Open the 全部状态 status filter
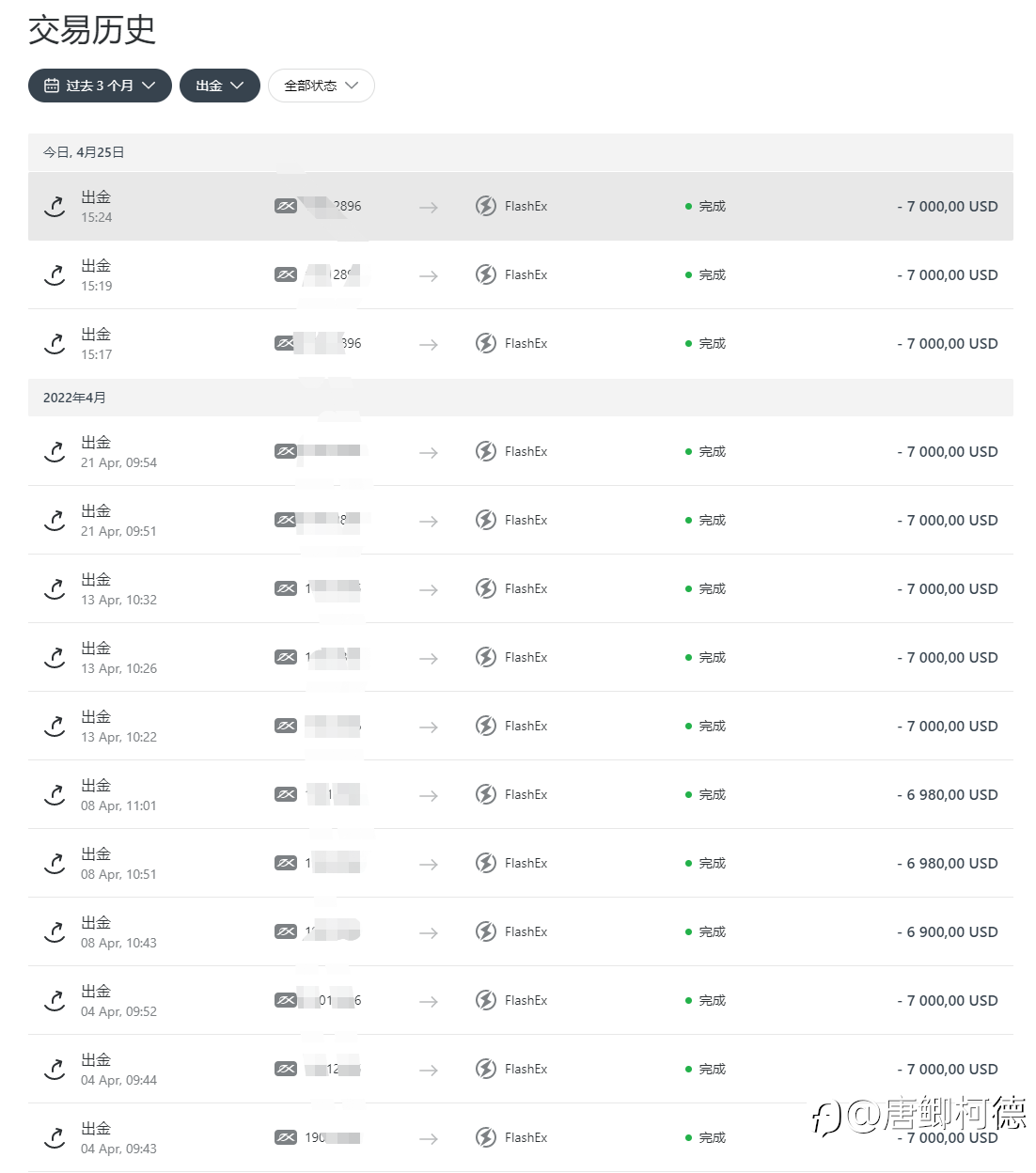1036x1173 pixels. [322, 86]
